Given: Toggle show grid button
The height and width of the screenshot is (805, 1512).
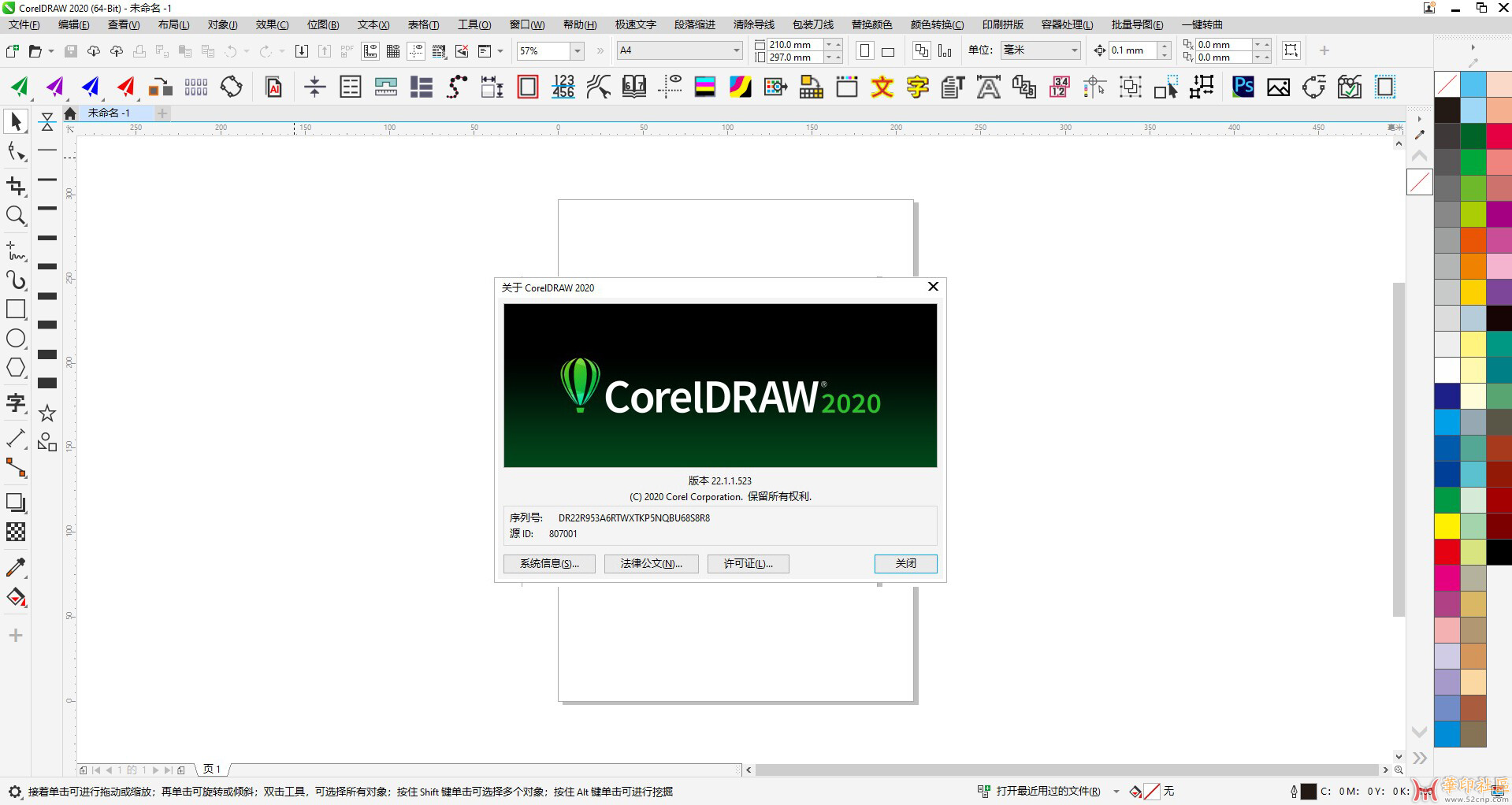Looking at the screenshot, I should [393, 51].
